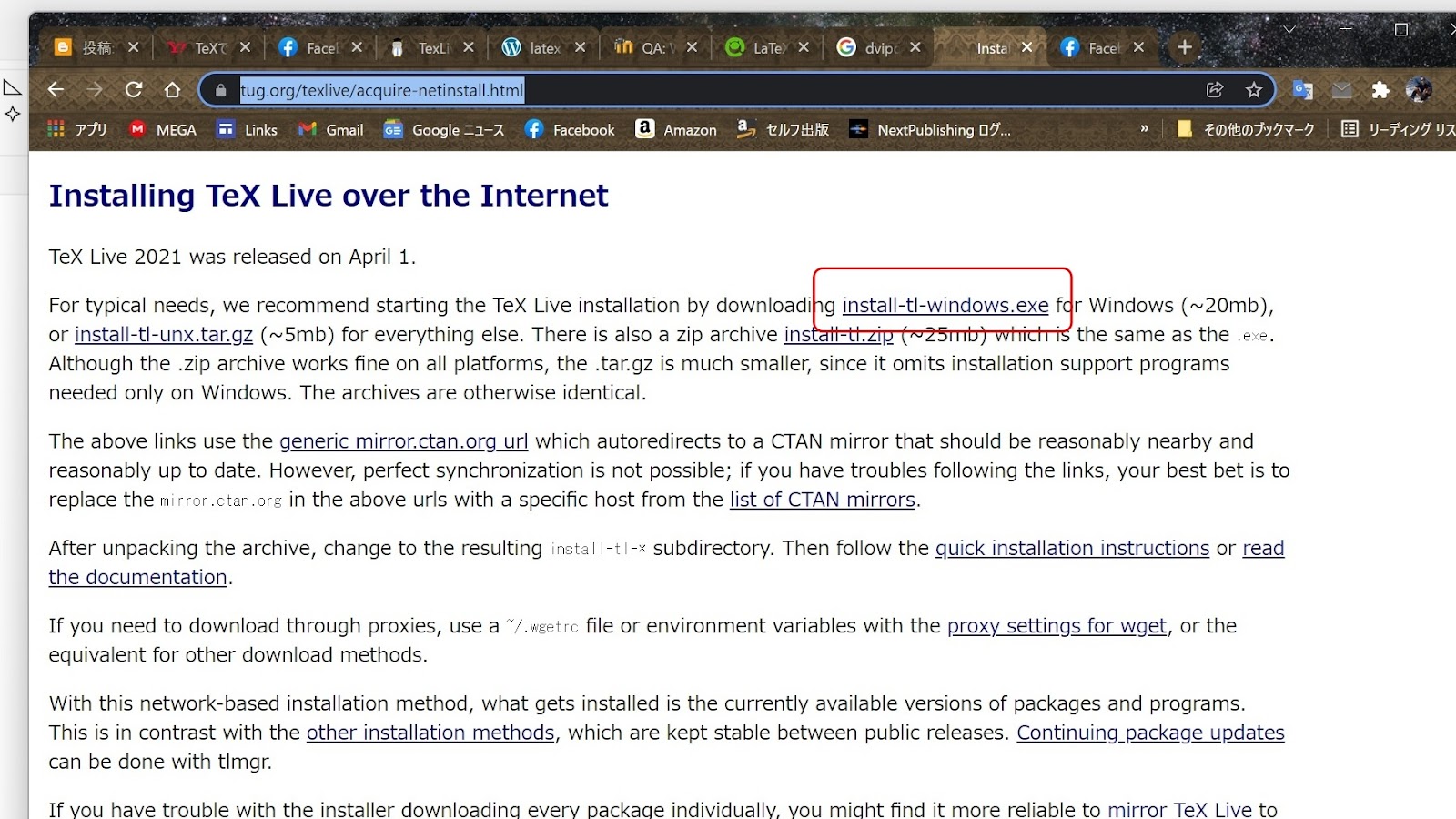
Task: Open the MEGA bookmark
Action: (163, 129)
